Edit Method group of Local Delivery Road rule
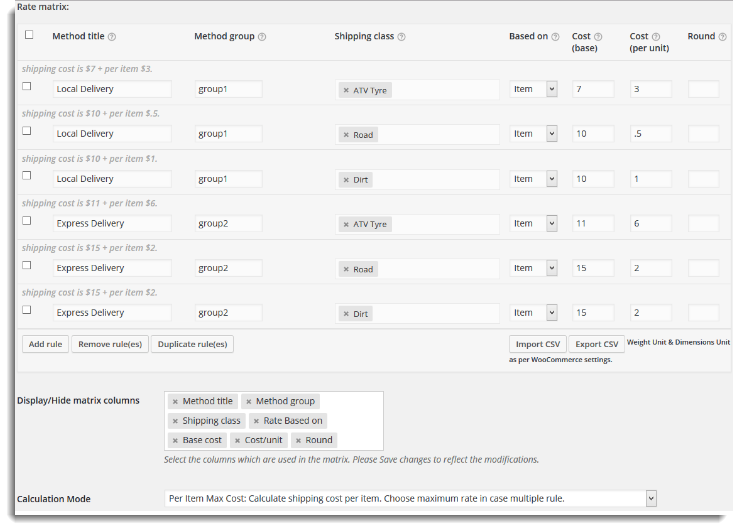This screenshot has height=530, width=733. click(229, 134)
